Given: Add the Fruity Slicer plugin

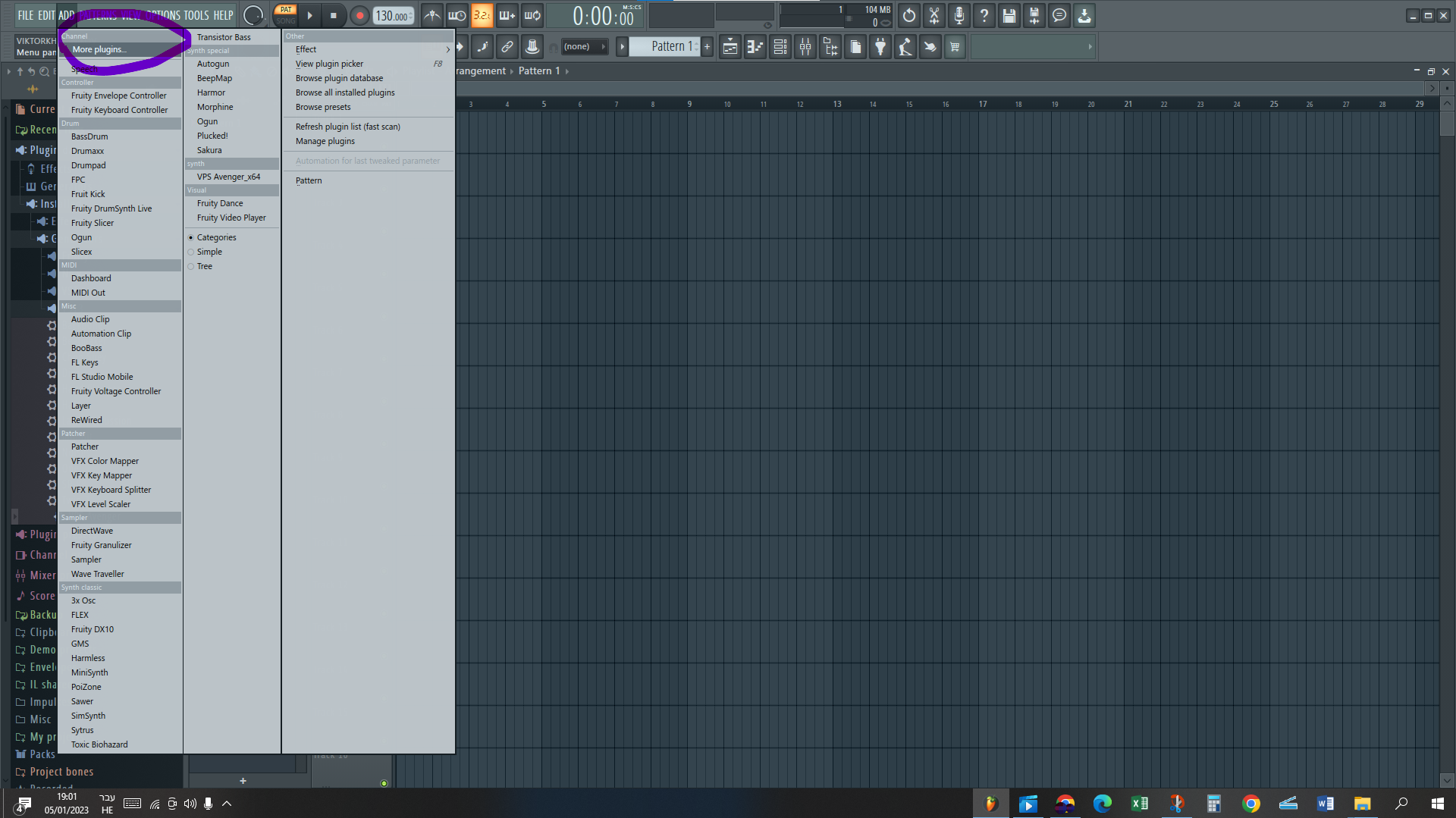Looking at the screenshot, I should coord(120,223).
